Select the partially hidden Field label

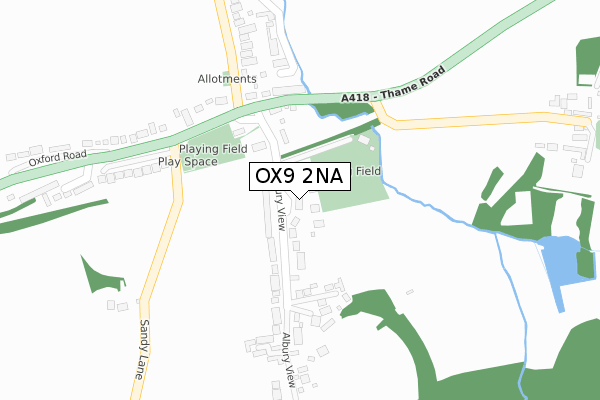[368, 171]
